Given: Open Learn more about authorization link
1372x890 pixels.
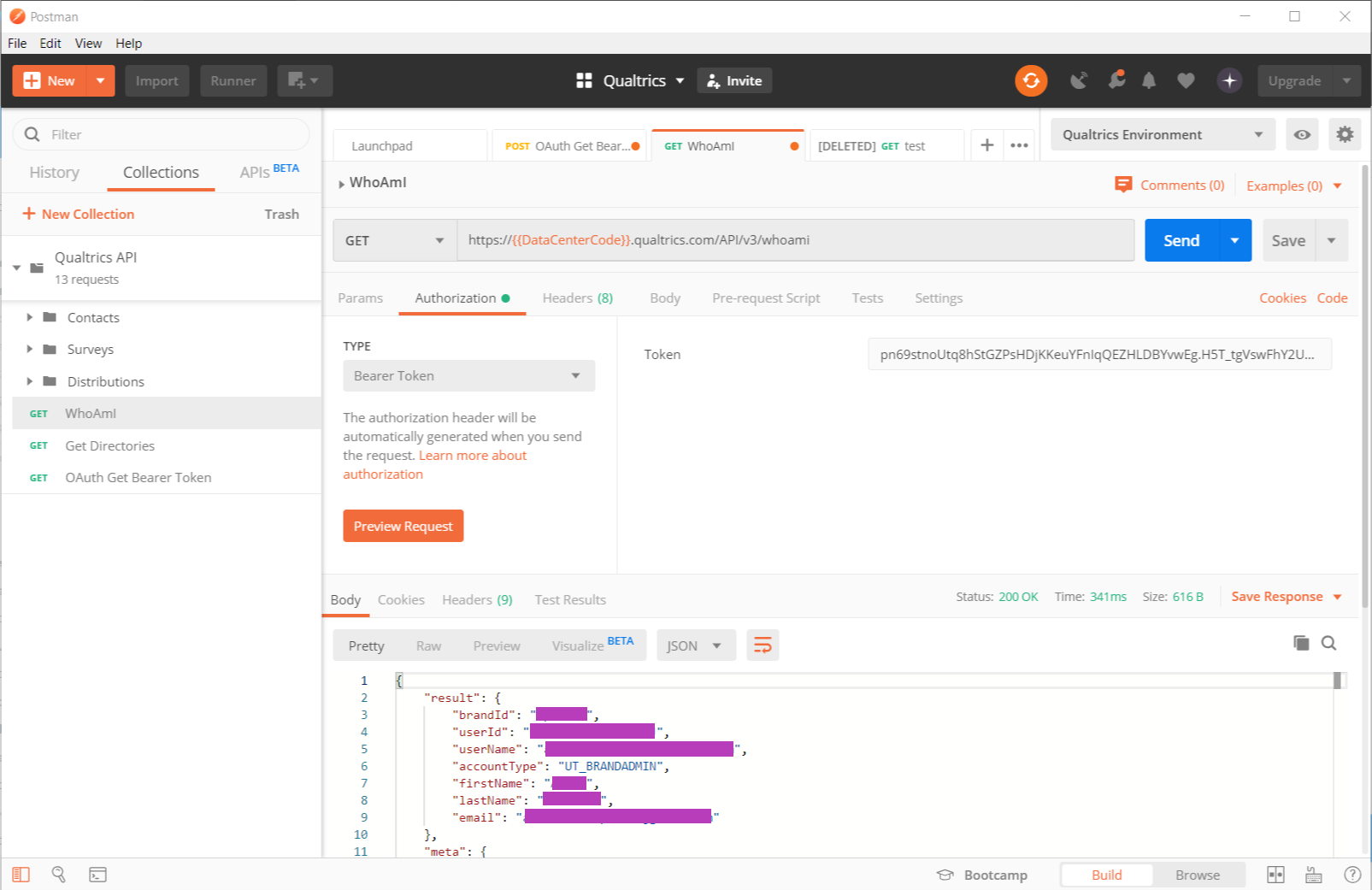Looking at the screenshot, I should click(435, 465).
